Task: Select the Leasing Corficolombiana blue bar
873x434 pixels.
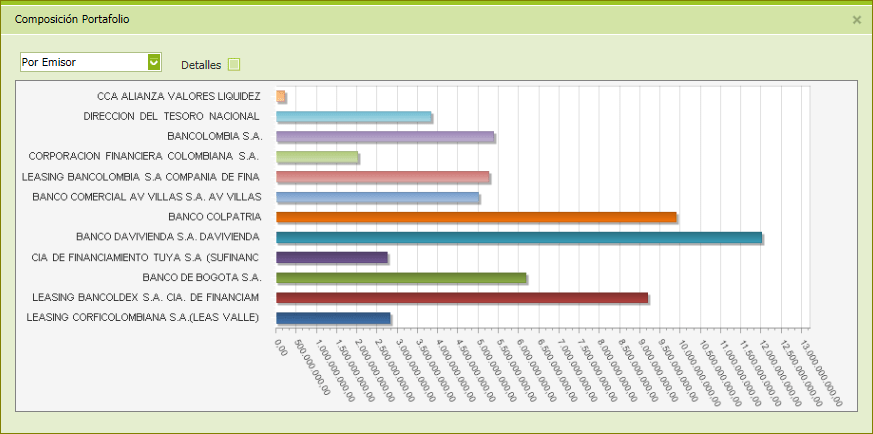Action: [x=333, y=317]
